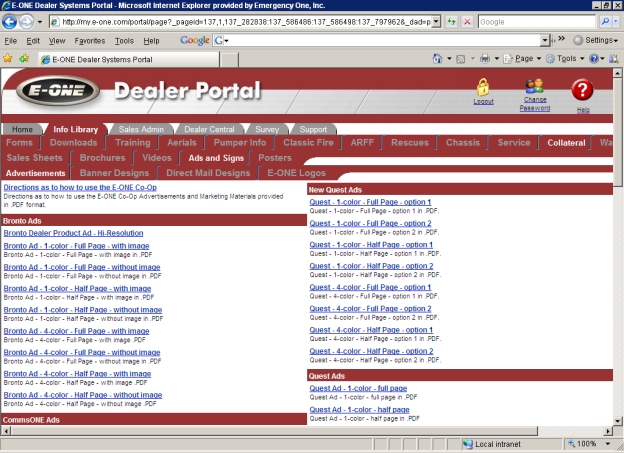Open the search provider dropdown arrow

pos(616,21)
